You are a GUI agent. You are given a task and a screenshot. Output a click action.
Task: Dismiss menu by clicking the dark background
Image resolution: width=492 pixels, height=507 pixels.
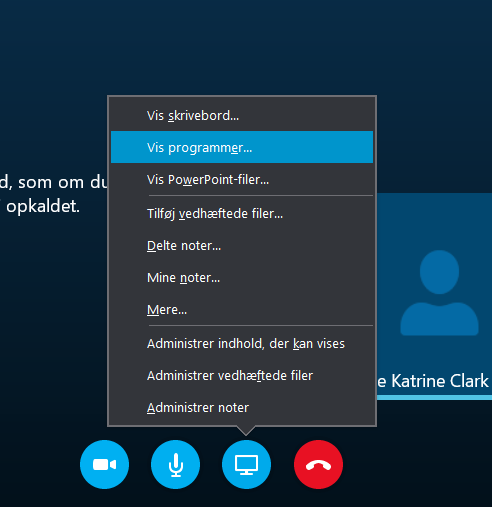click(233, 47)
